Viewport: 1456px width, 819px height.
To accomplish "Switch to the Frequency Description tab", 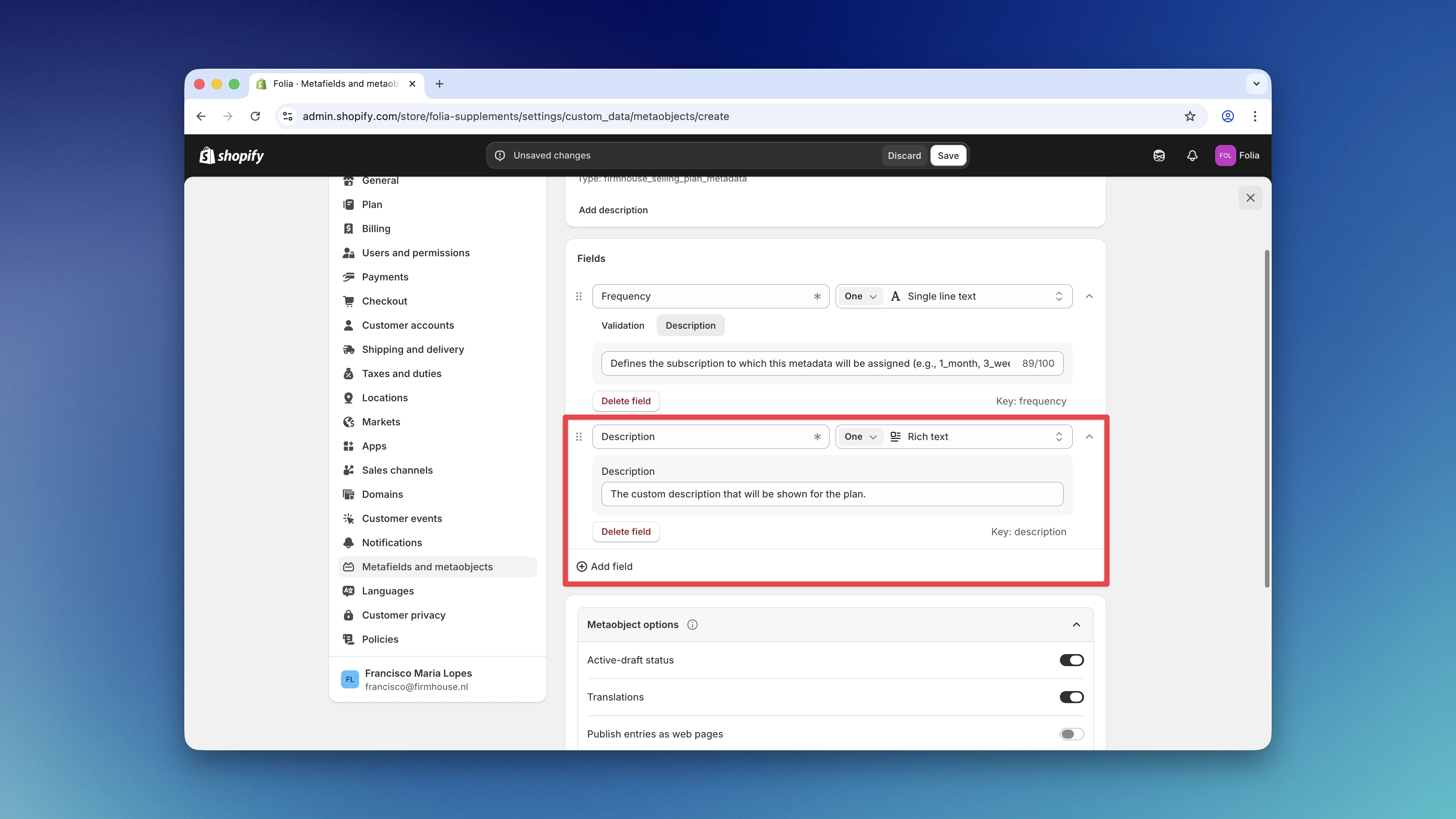I will 690,325.
